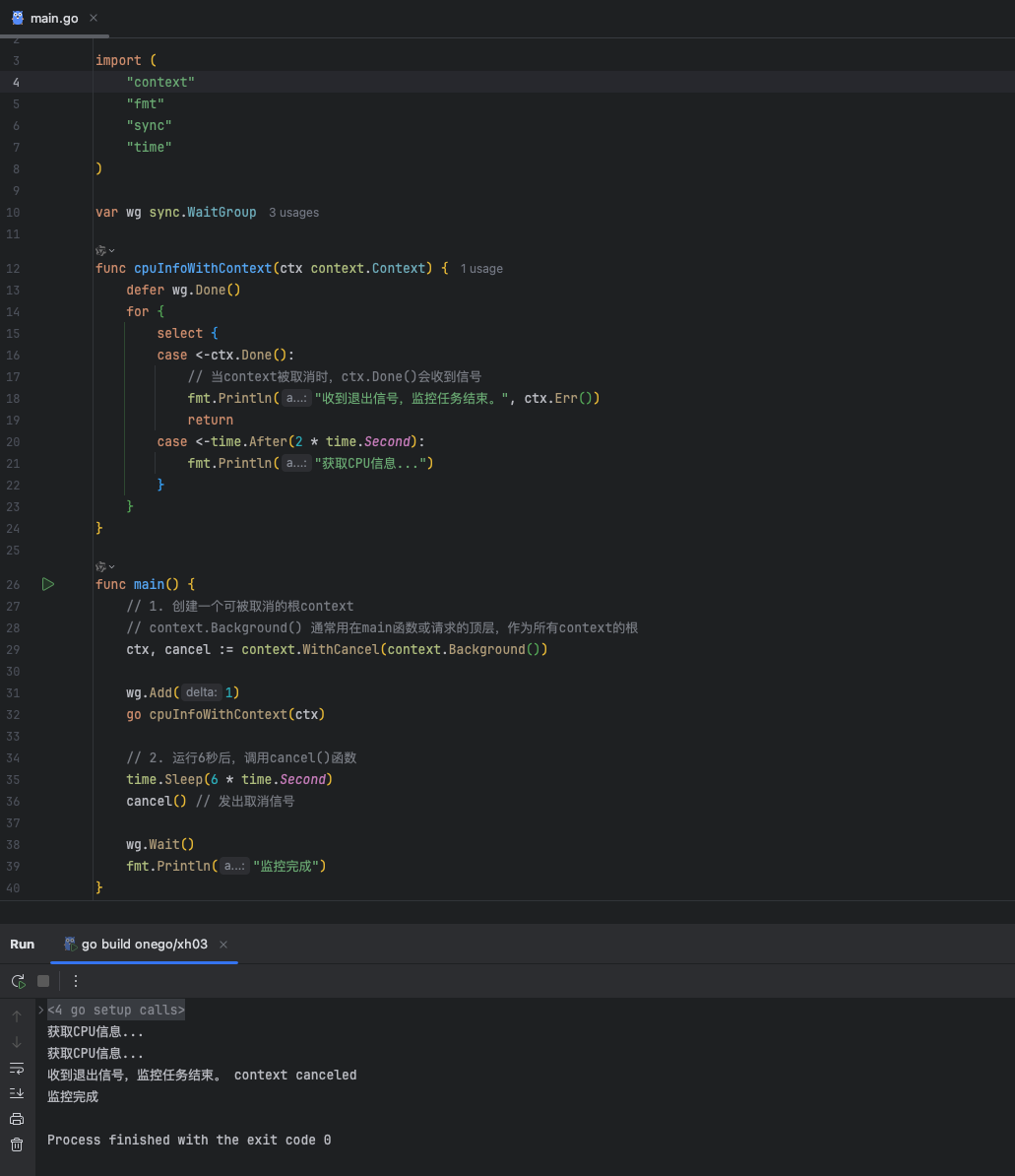Click the defer keyword on line 13

click(x=146, y=290)
